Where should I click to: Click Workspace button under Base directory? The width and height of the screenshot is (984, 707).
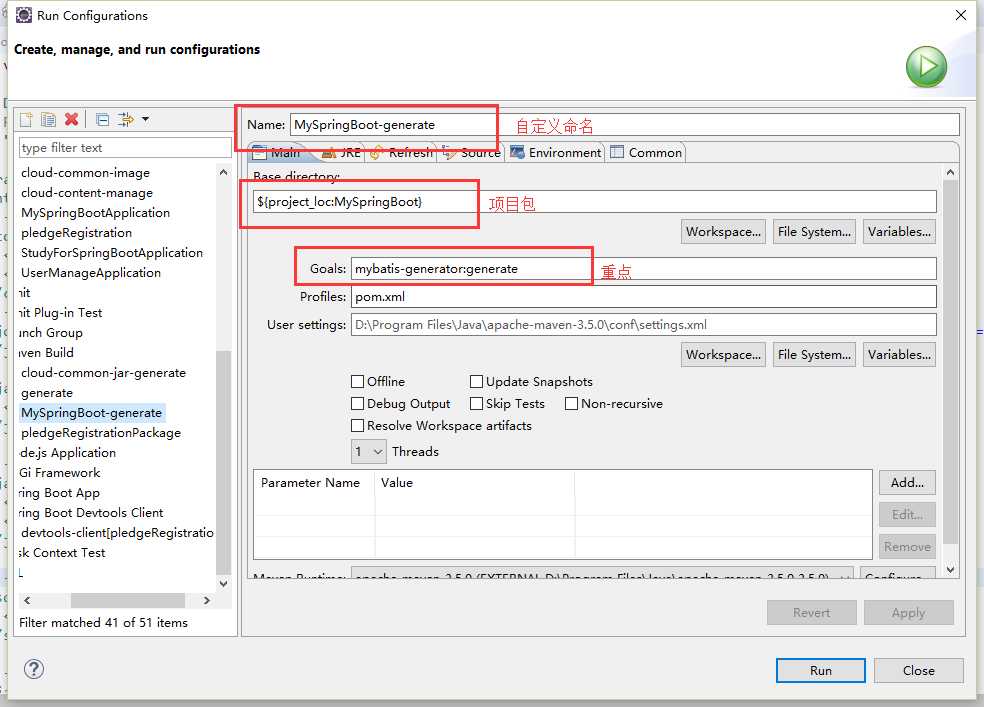click(723, 231)
